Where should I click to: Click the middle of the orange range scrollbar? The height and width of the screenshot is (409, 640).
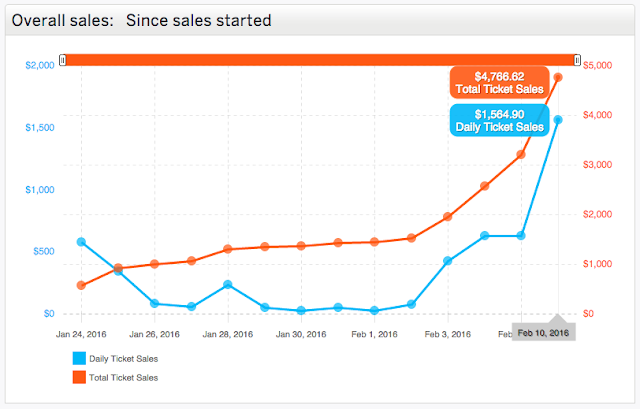pyautogui.click(x=320, y=60)
